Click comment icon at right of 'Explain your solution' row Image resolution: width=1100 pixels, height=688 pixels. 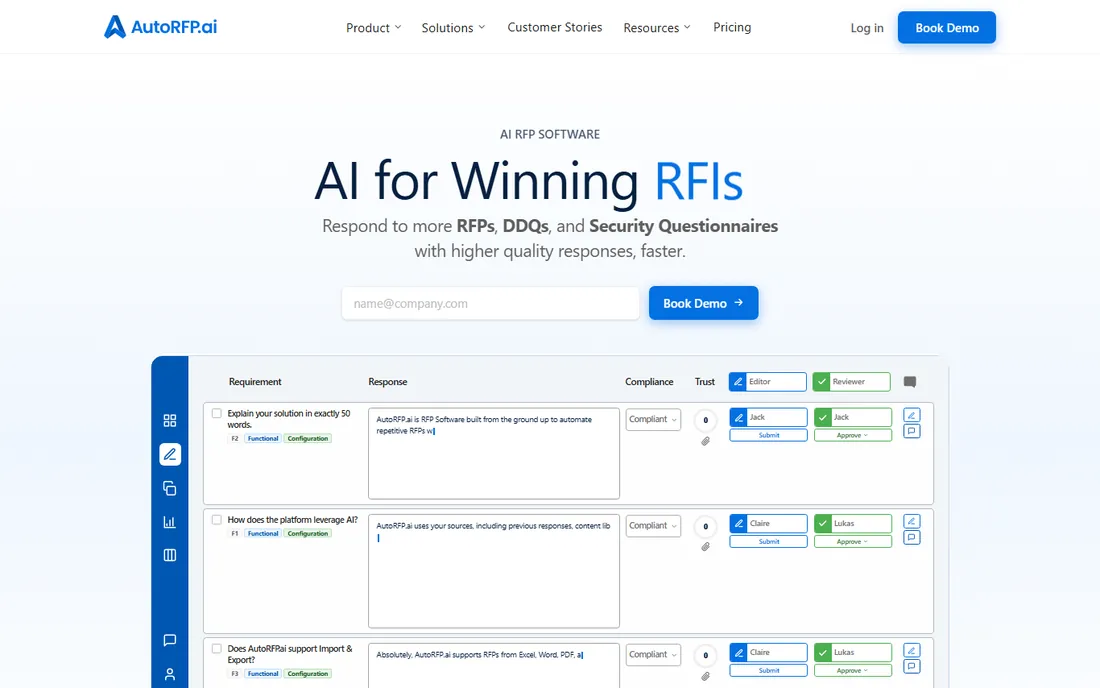tap(911, 431)
